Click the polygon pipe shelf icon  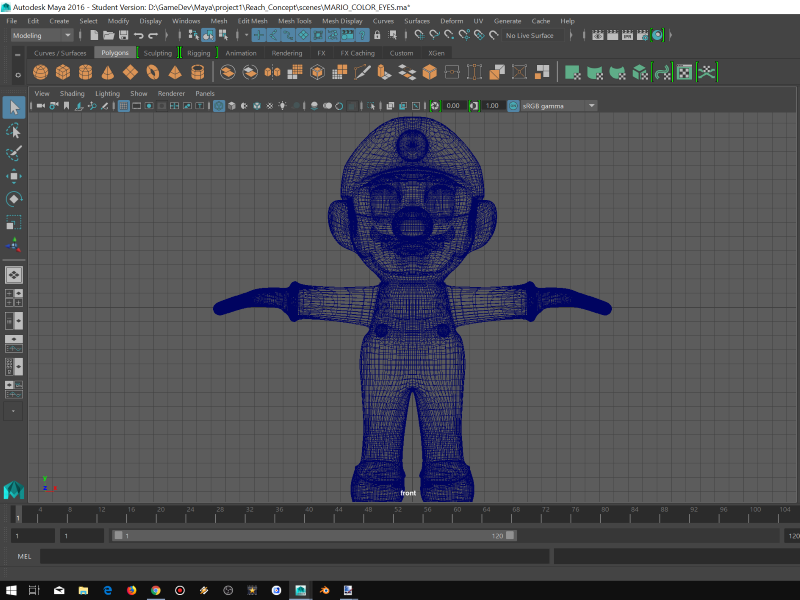[198, 72]
